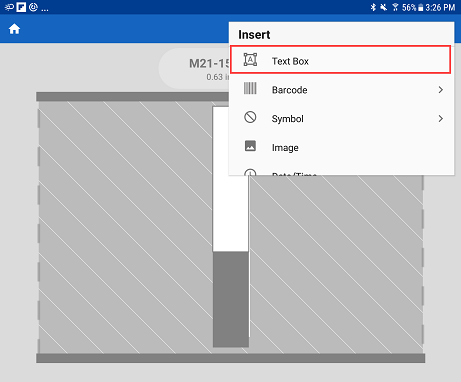Viewport: 461px width, 382px height.
Task: Click the Date/Time clock icon
Action: [x=250, y=172]
